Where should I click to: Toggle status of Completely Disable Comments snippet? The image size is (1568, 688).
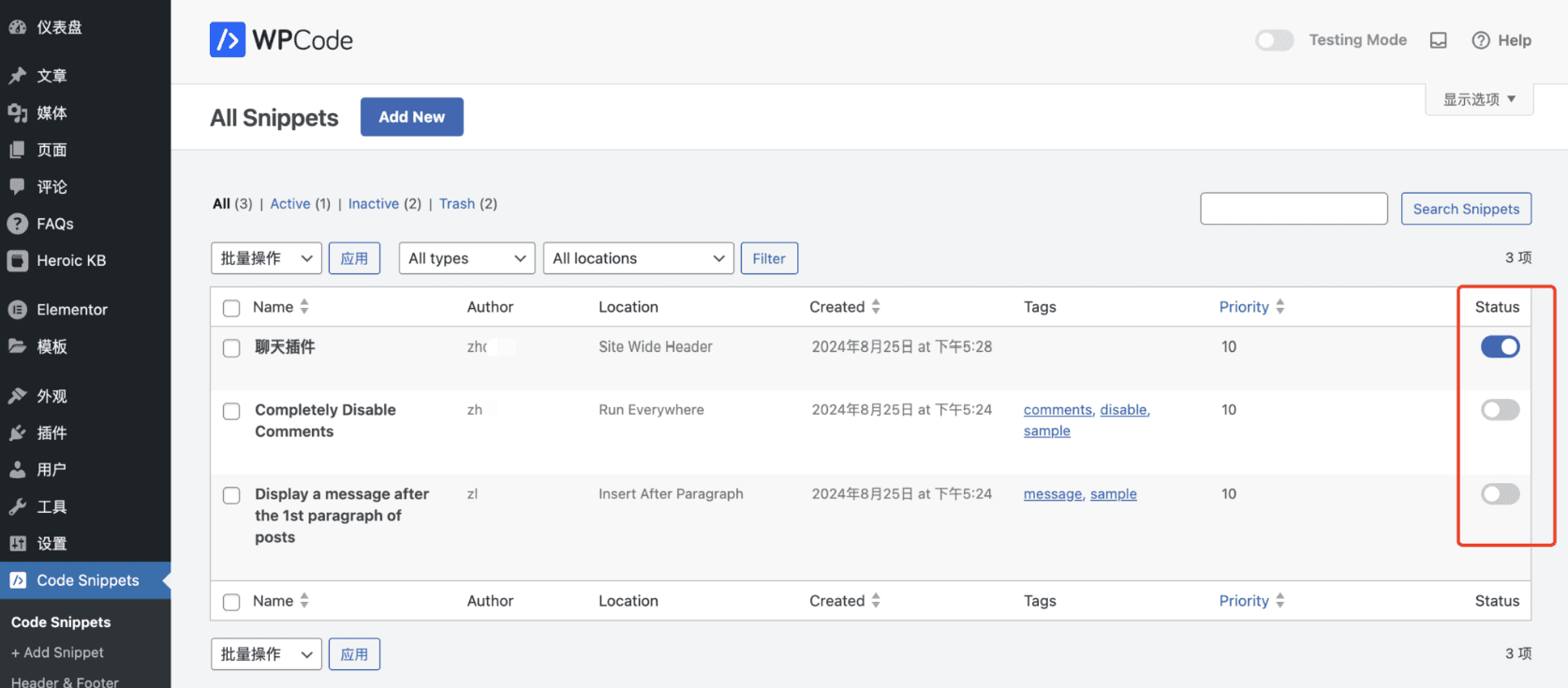1500,410
